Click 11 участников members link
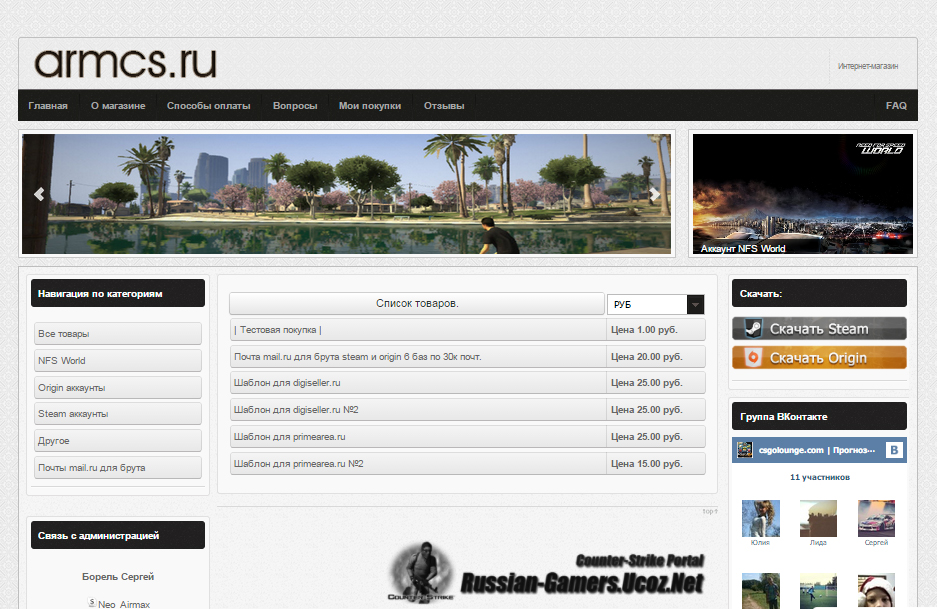This screenshot has height=609, width=937. click(x=819, y=477)
